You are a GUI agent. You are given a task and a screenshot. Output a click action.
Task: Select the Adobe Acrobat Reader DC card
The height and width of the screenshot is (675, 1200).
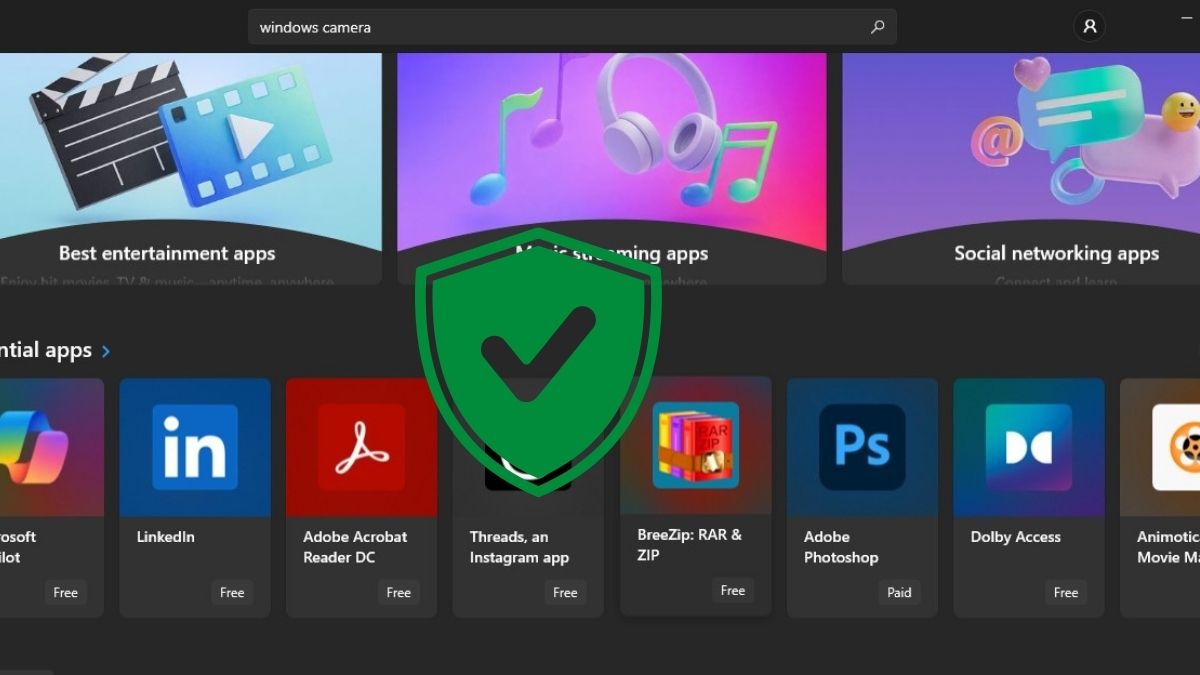(361, 497)
